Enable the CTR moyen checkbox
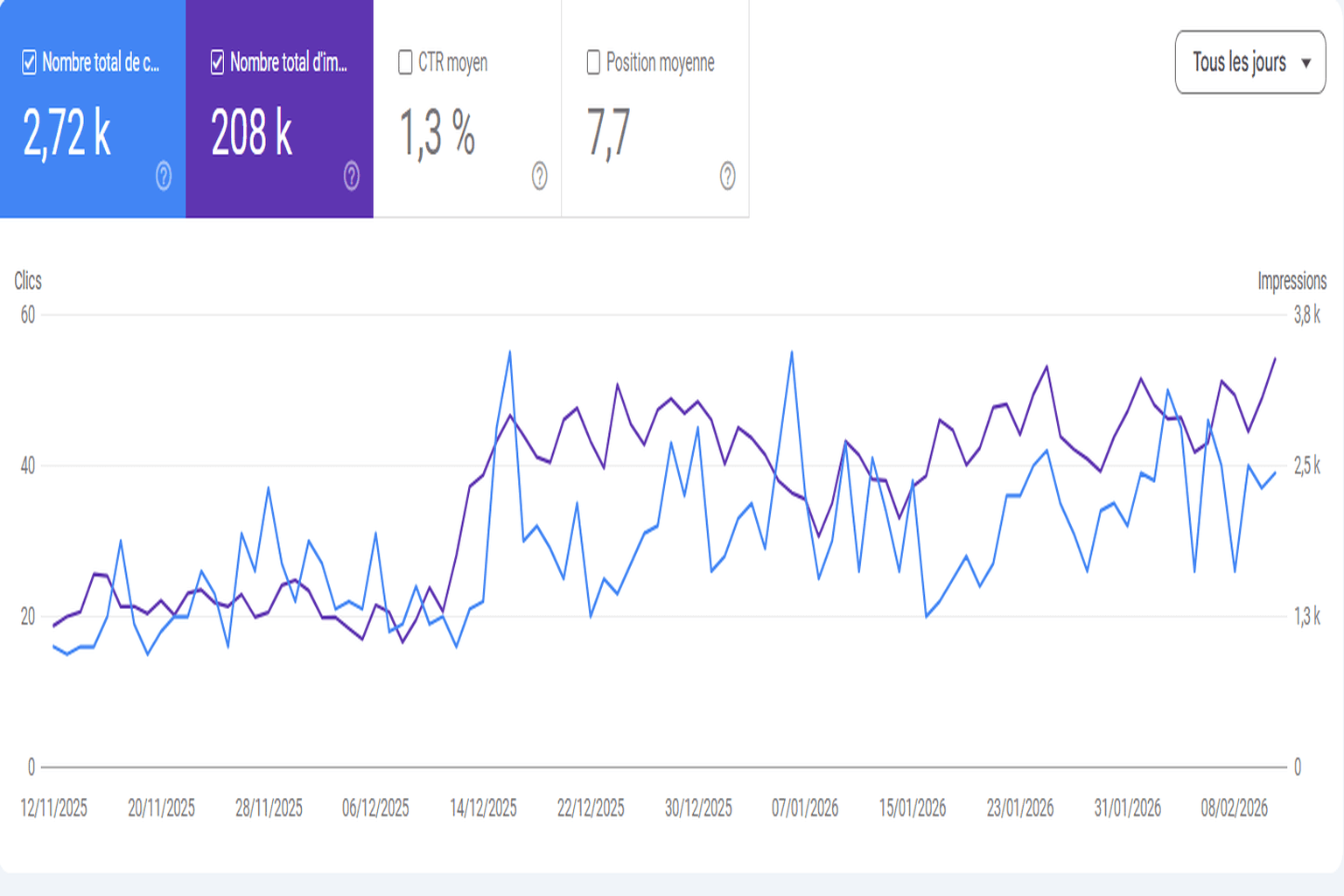Viewport: 1344px width, 896px height. click(405, 62)
